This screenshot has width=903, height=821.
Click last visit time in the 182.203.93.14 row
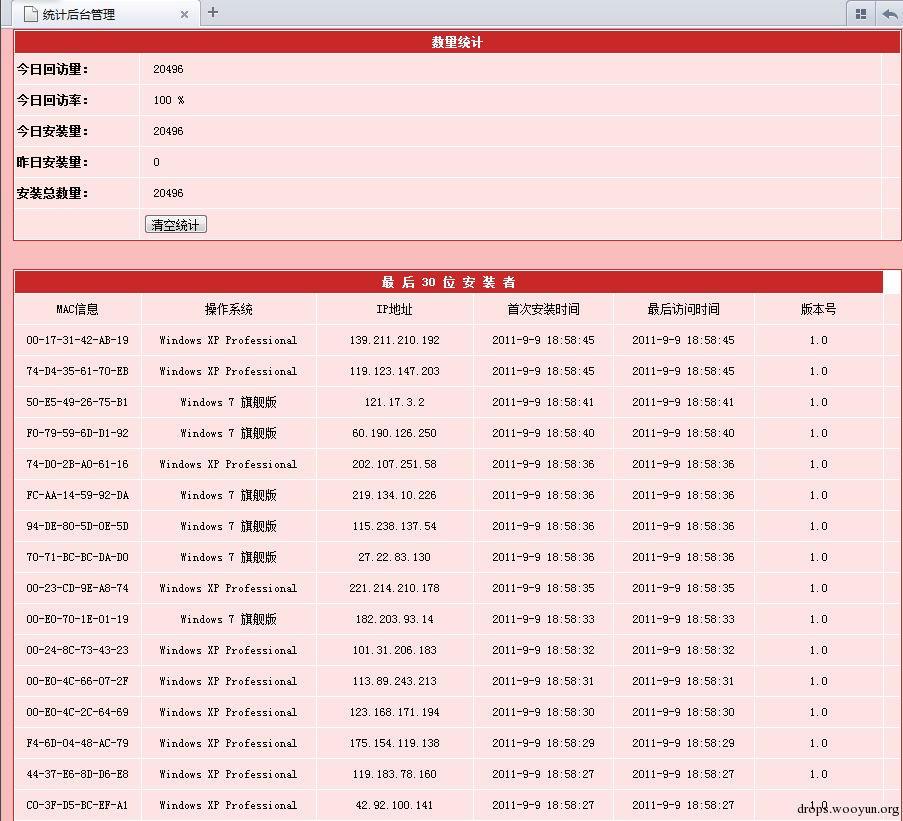click(684, 619)
